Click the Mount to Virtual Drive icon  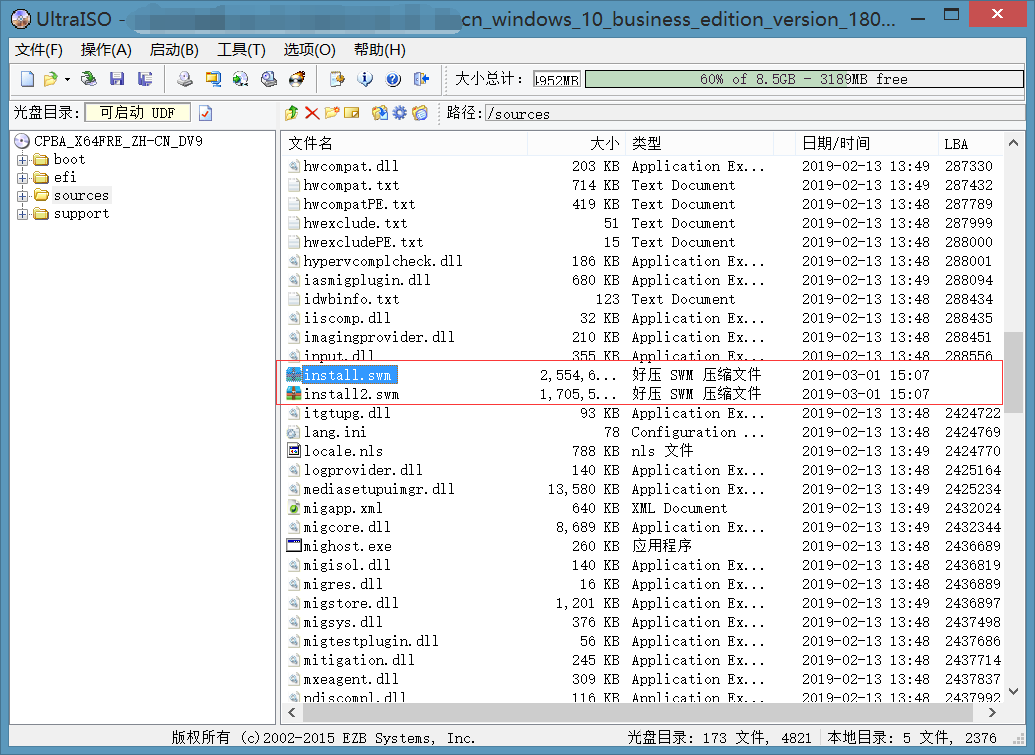pos(269,79)
